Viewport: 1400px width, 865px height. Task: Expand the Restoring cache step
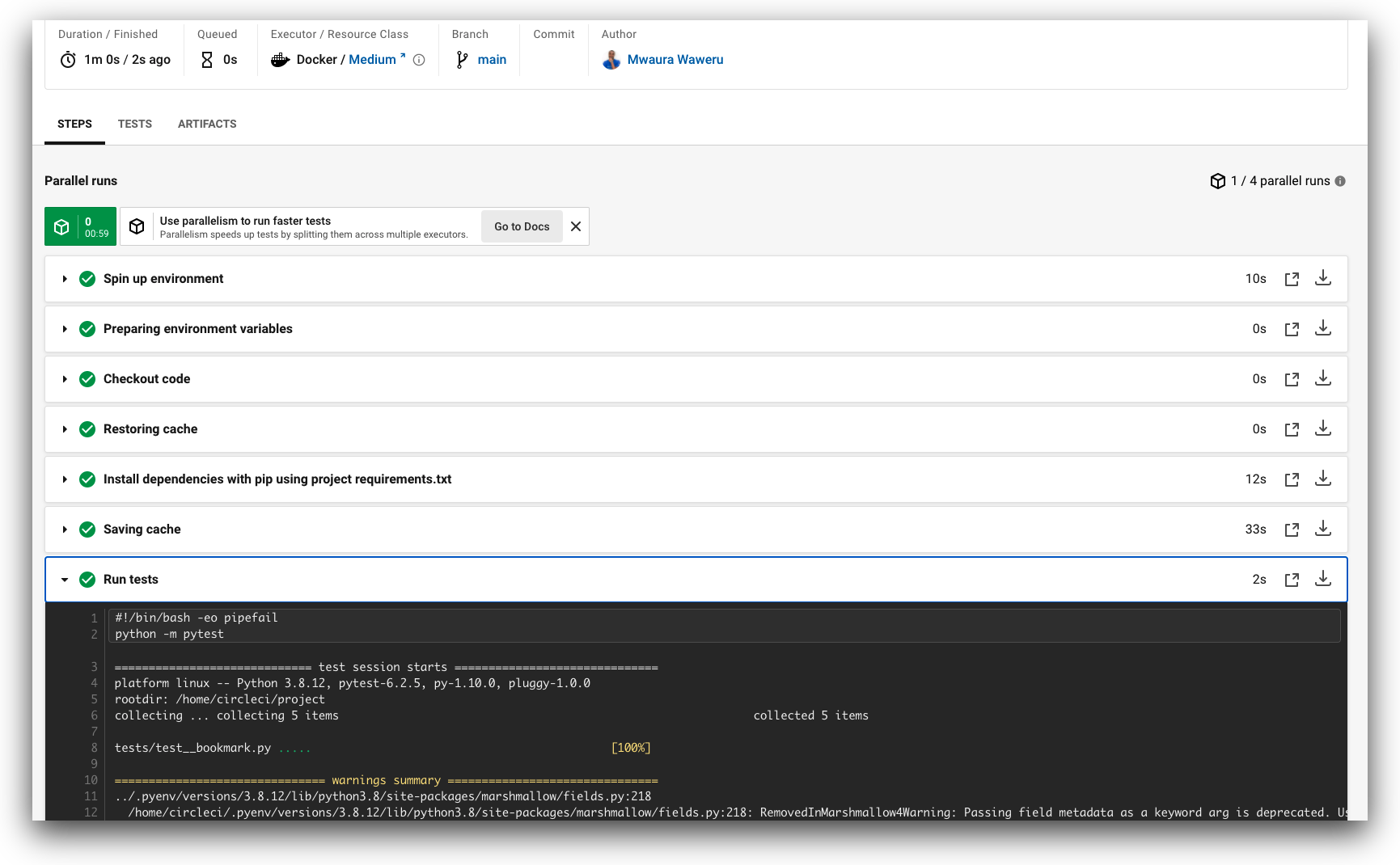click(65, 429)
